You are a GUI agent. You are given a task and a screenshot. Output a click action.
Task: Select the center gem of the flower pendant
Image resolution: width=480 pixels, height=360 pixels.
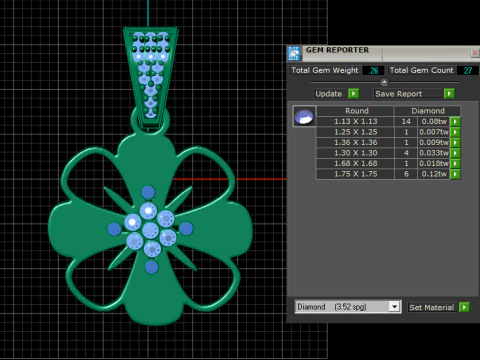(x=150, y=230)
